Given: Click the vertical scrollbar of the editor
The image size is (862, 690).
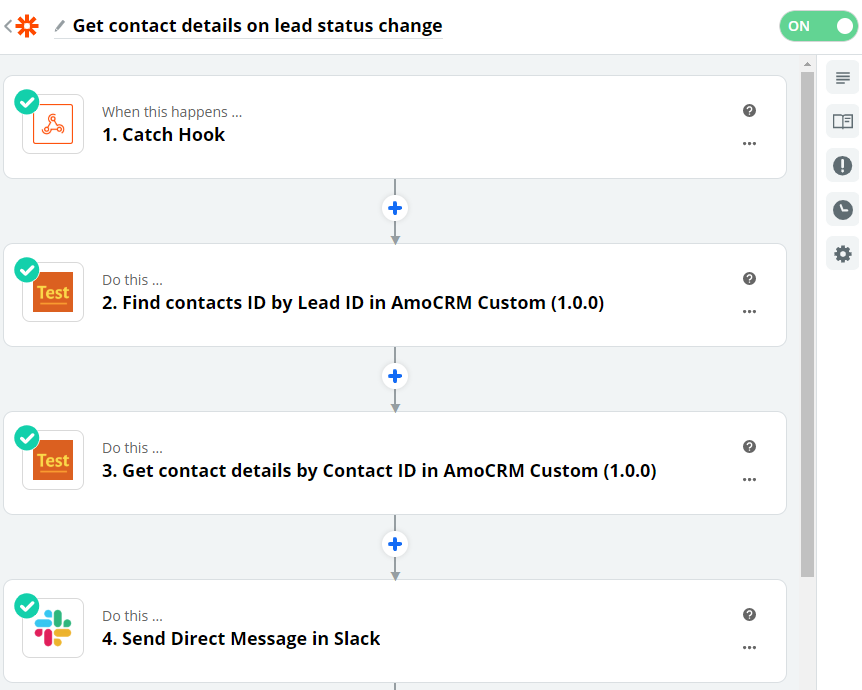Looking at the screenshot, I should 807,324.
